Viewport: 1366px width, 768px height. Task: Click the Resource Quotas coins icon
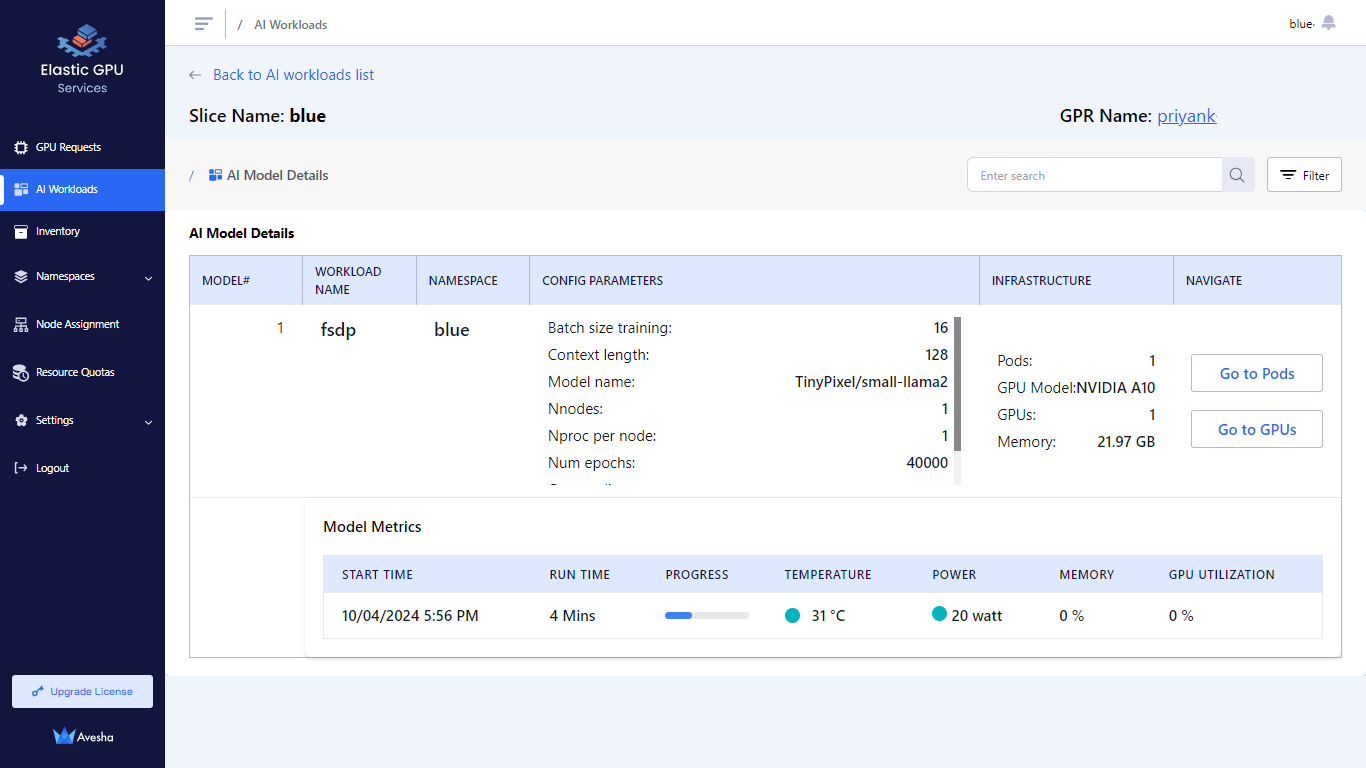[x=21, y=373]
